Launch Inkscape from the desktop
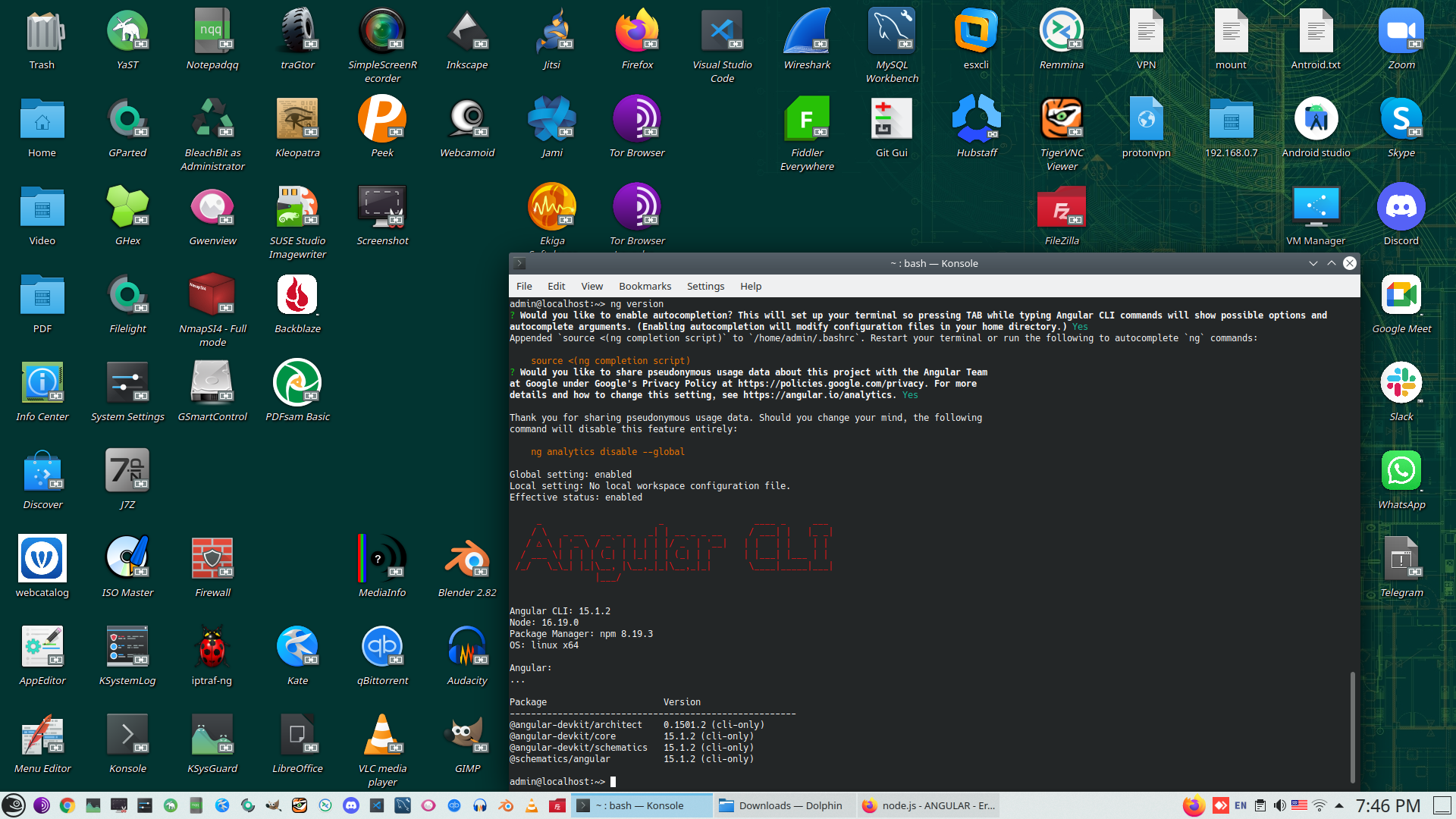 click(466, 33)
